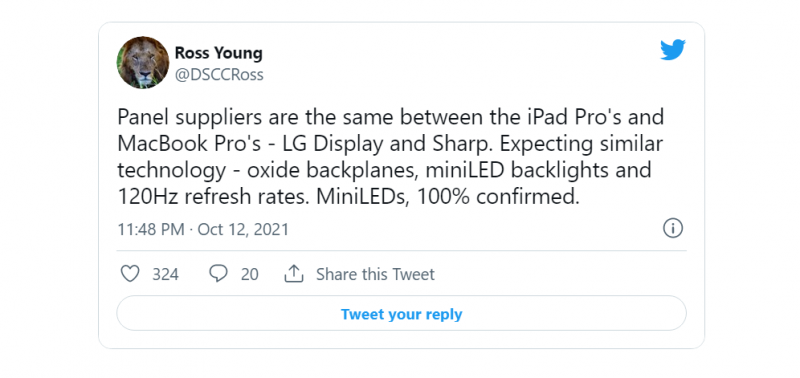Open Twitter via the blue bird logo
This screenshot has height=378, width=800.
[673, 50]
